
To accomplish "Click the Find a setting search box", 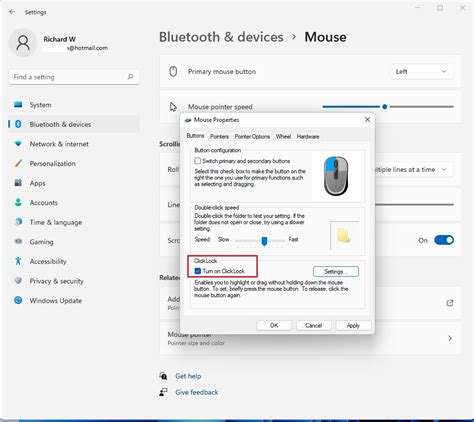I will coord(74,77).
